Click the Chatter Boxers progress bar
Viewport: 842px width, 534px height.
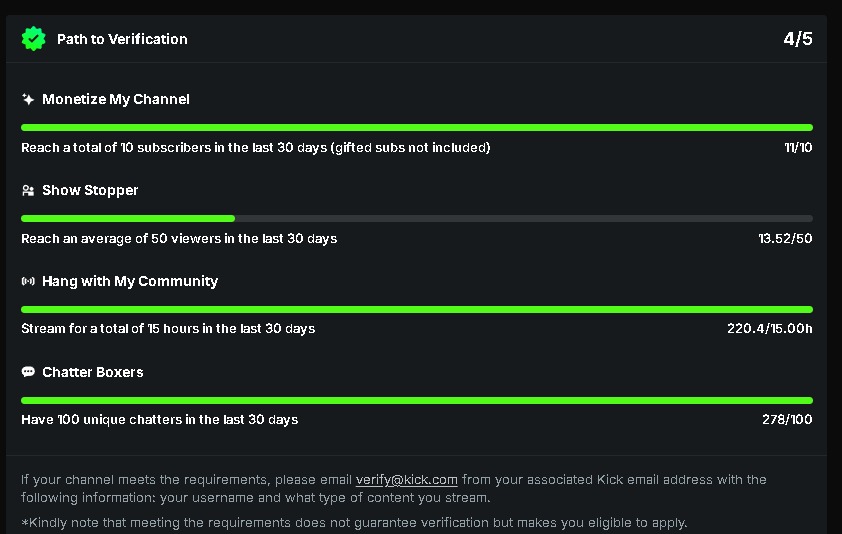[x=416, y=400]
